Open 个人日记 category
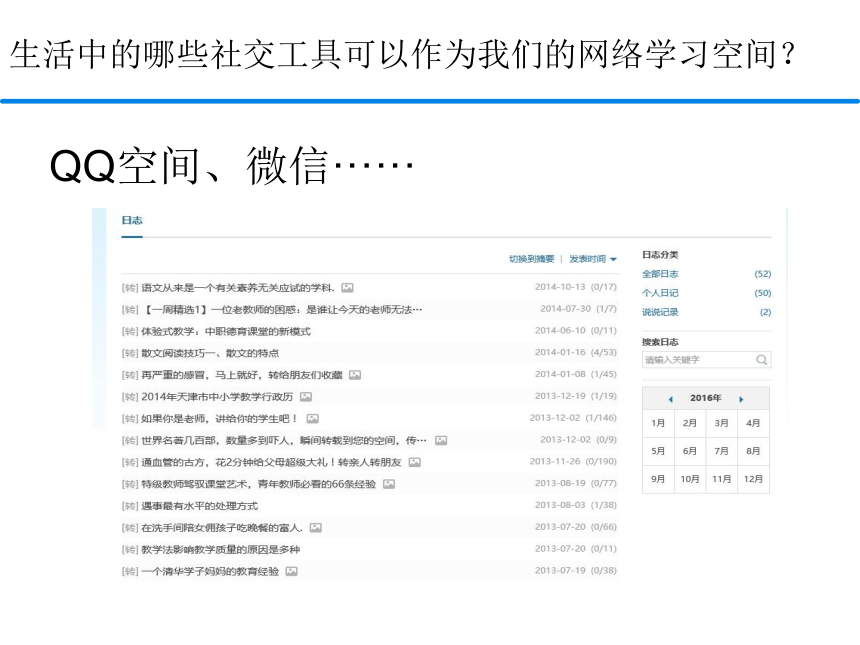The width and height of the screenshot is (860, 645). tap(660, 293)
